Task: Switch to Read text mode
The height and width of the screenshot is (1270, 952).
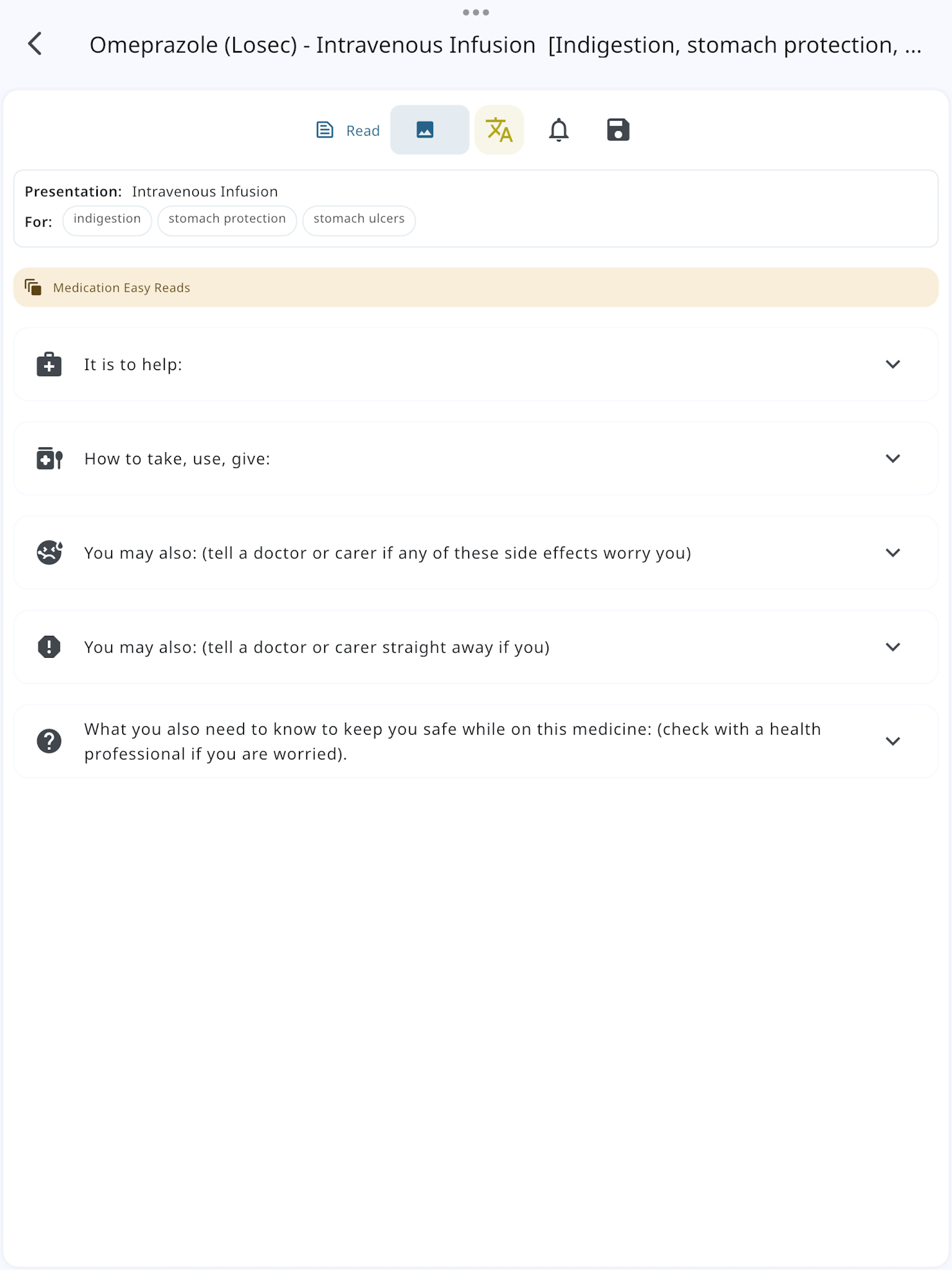Action: tap(348, 130)
